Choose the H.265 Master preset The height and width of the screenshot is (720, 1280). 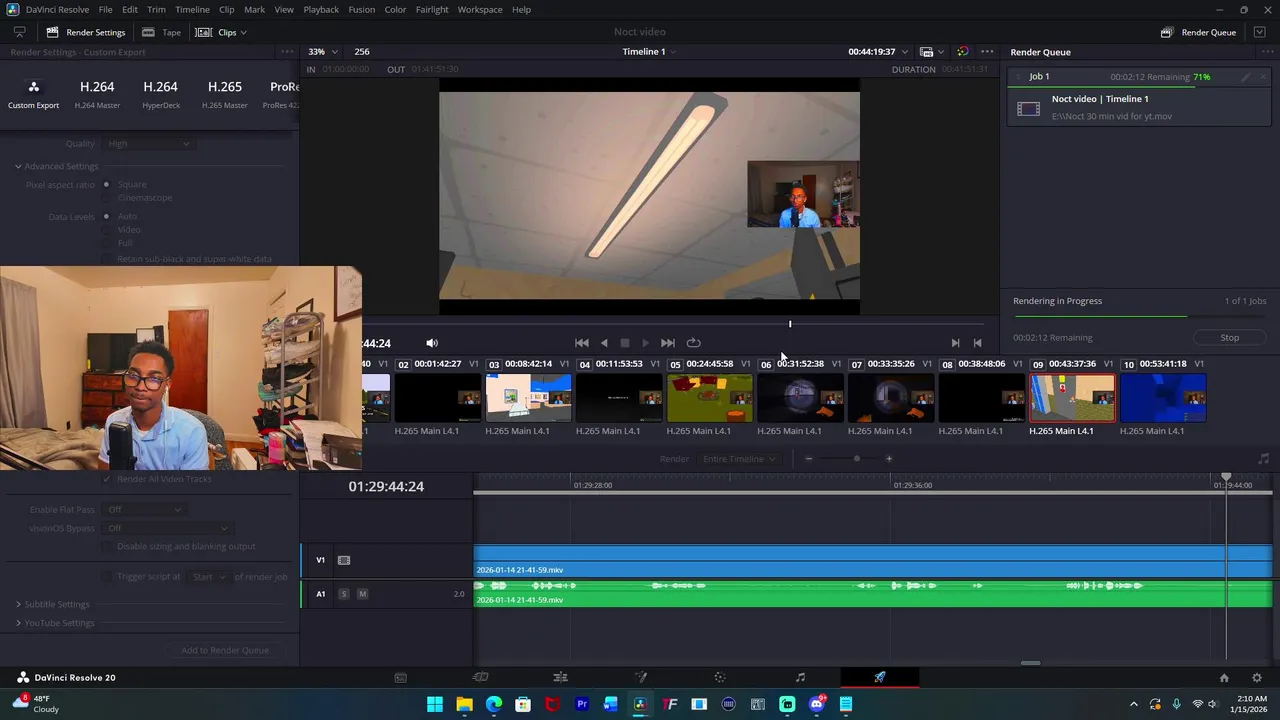point(224,94)
